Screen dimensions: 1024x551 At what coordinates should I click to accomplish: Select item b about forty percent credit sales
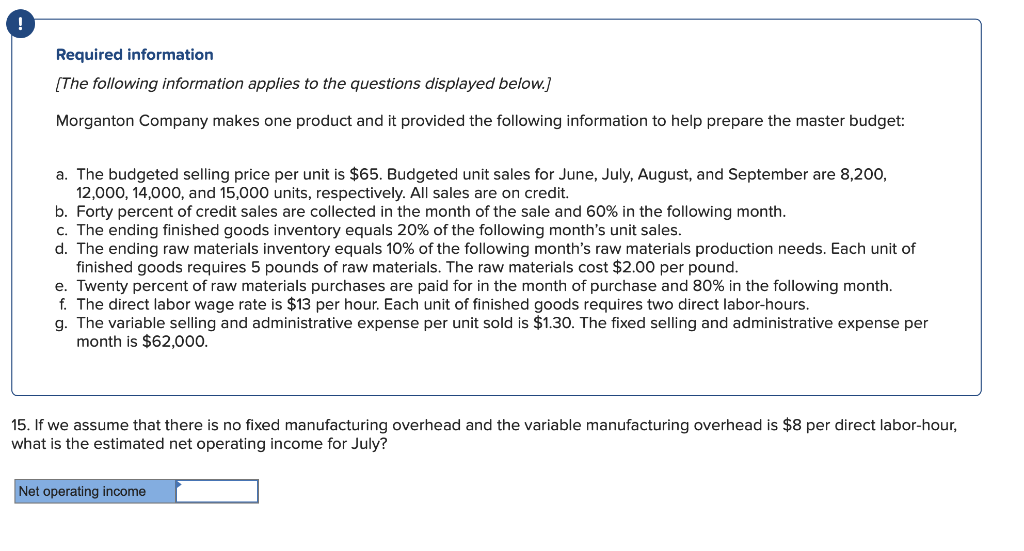tap(421, 212)
